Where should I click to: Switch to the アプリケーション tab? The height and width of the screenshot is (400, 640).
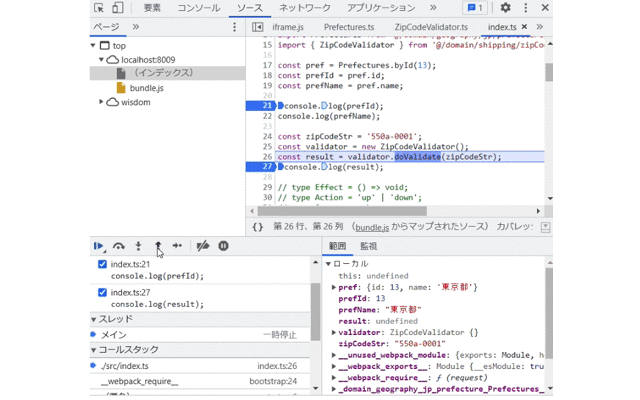[381, 8]
